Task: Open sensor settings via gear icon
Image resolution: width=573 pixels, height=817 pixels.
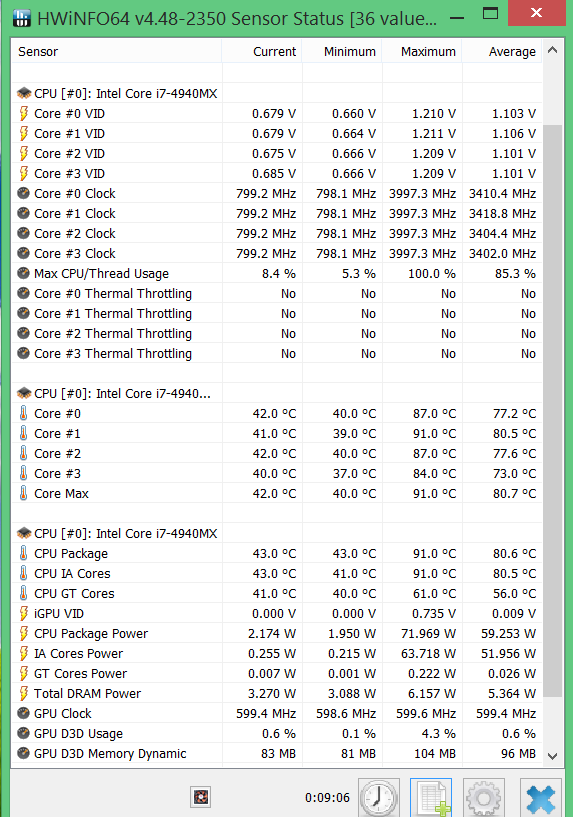Action: 484,797
